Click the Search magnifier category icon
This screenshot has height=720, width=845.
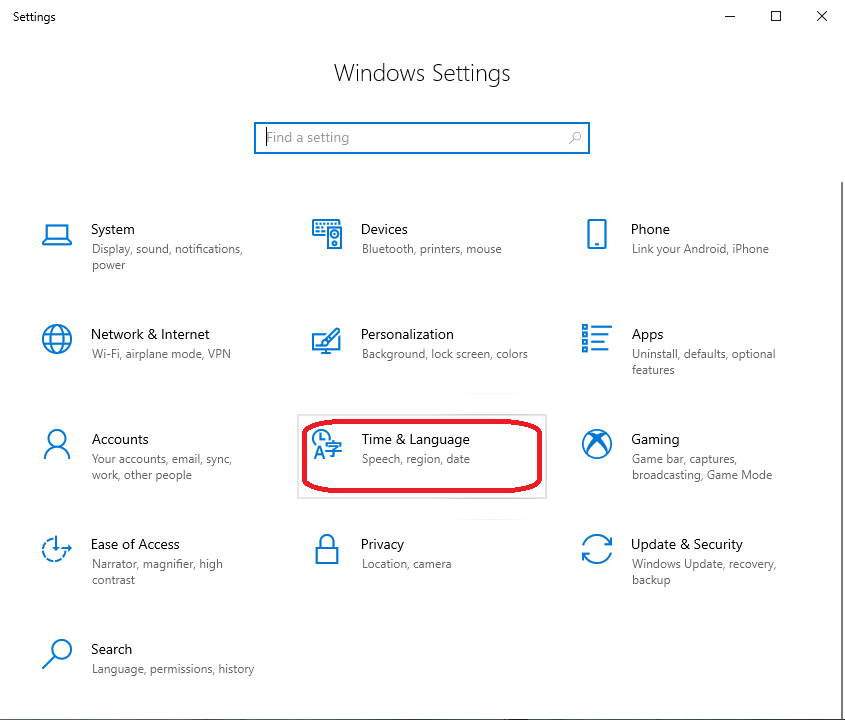coord(57,654)
